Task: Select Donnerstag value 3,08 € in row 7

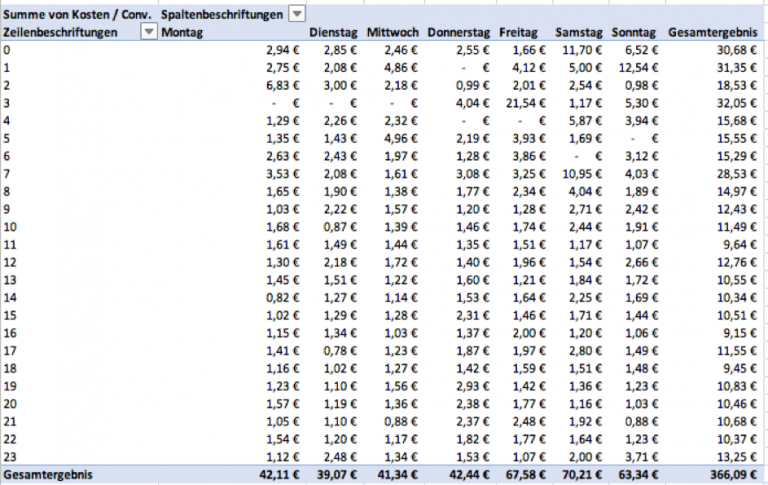Action: coord(472,174)
